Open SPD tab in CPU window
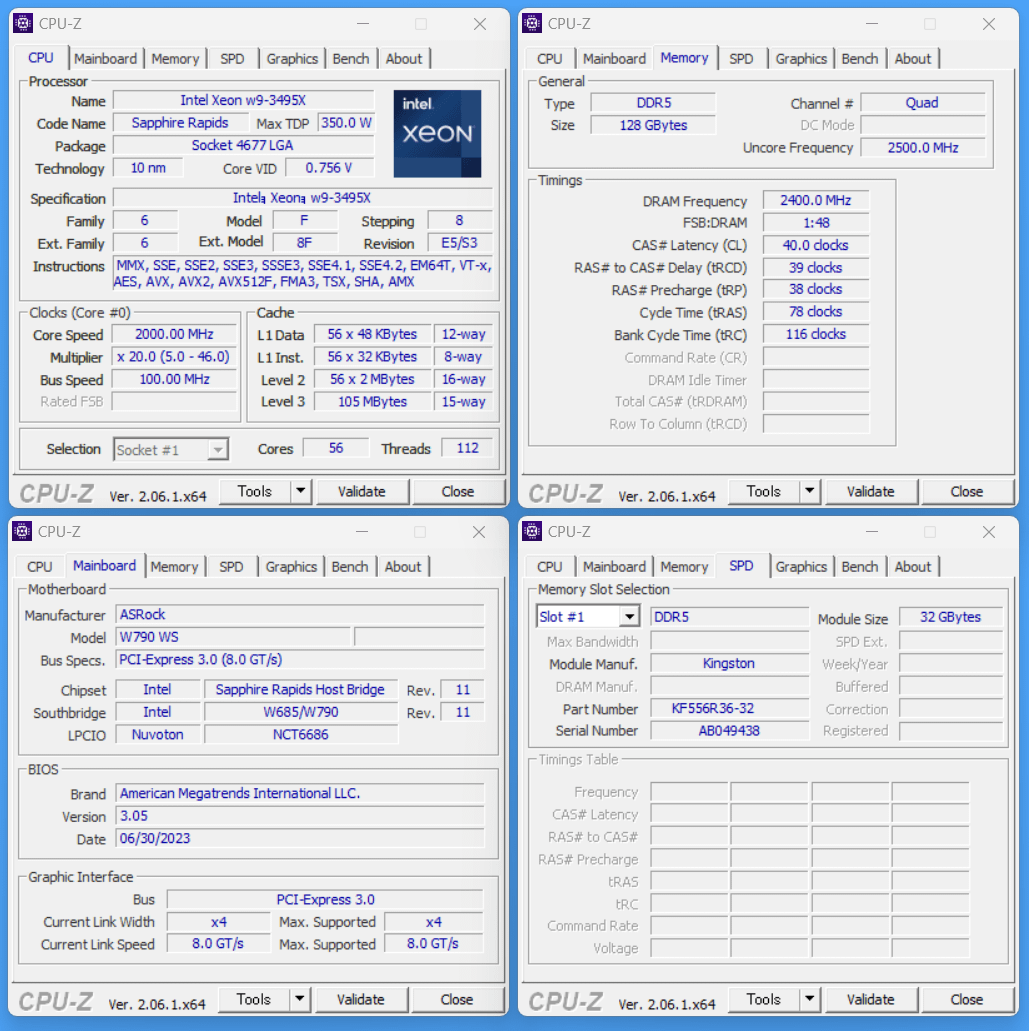 click(x=232, y=59)
